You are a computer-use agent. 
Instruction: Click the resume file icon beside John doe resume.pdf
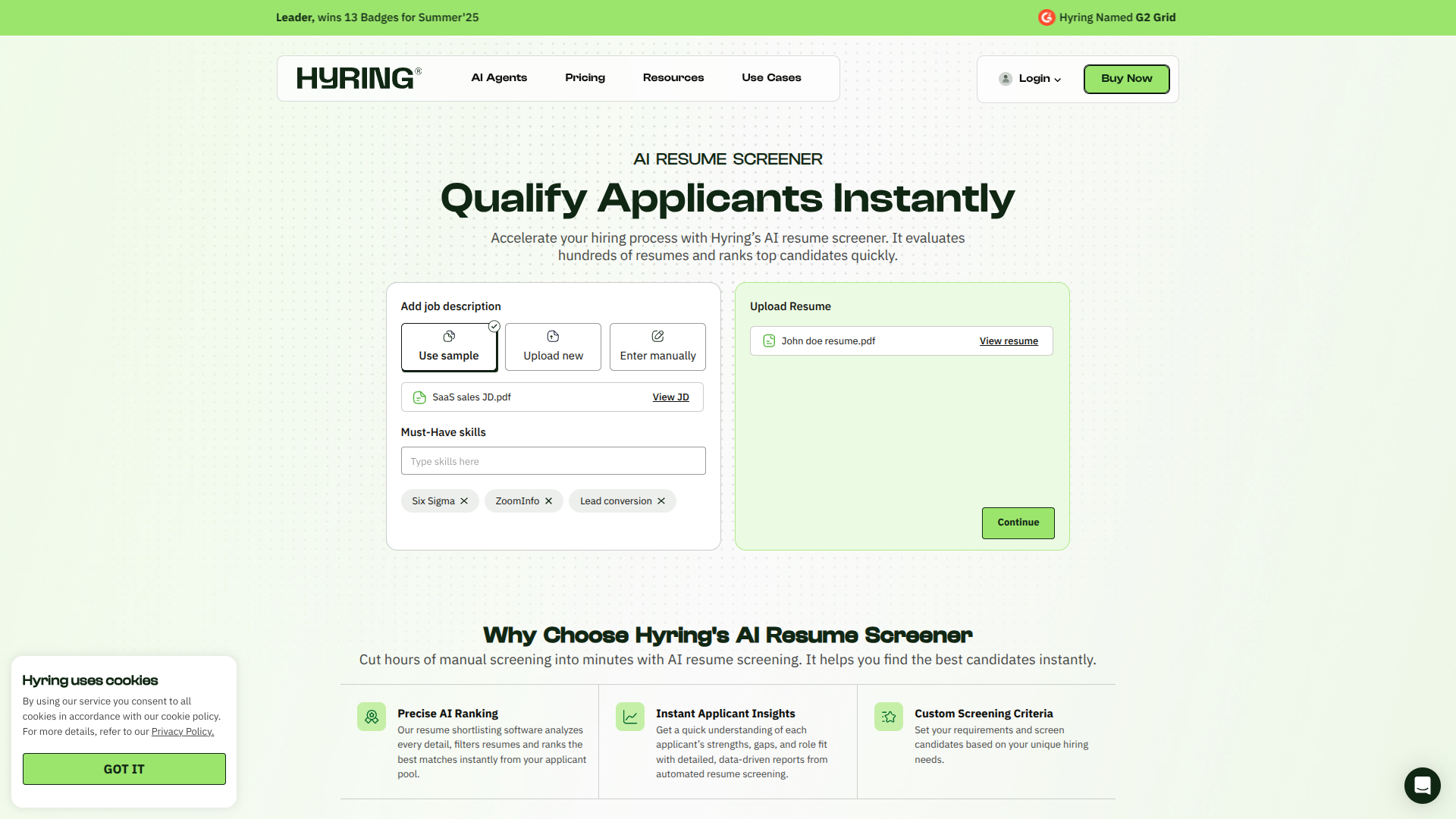click(768, 340)
